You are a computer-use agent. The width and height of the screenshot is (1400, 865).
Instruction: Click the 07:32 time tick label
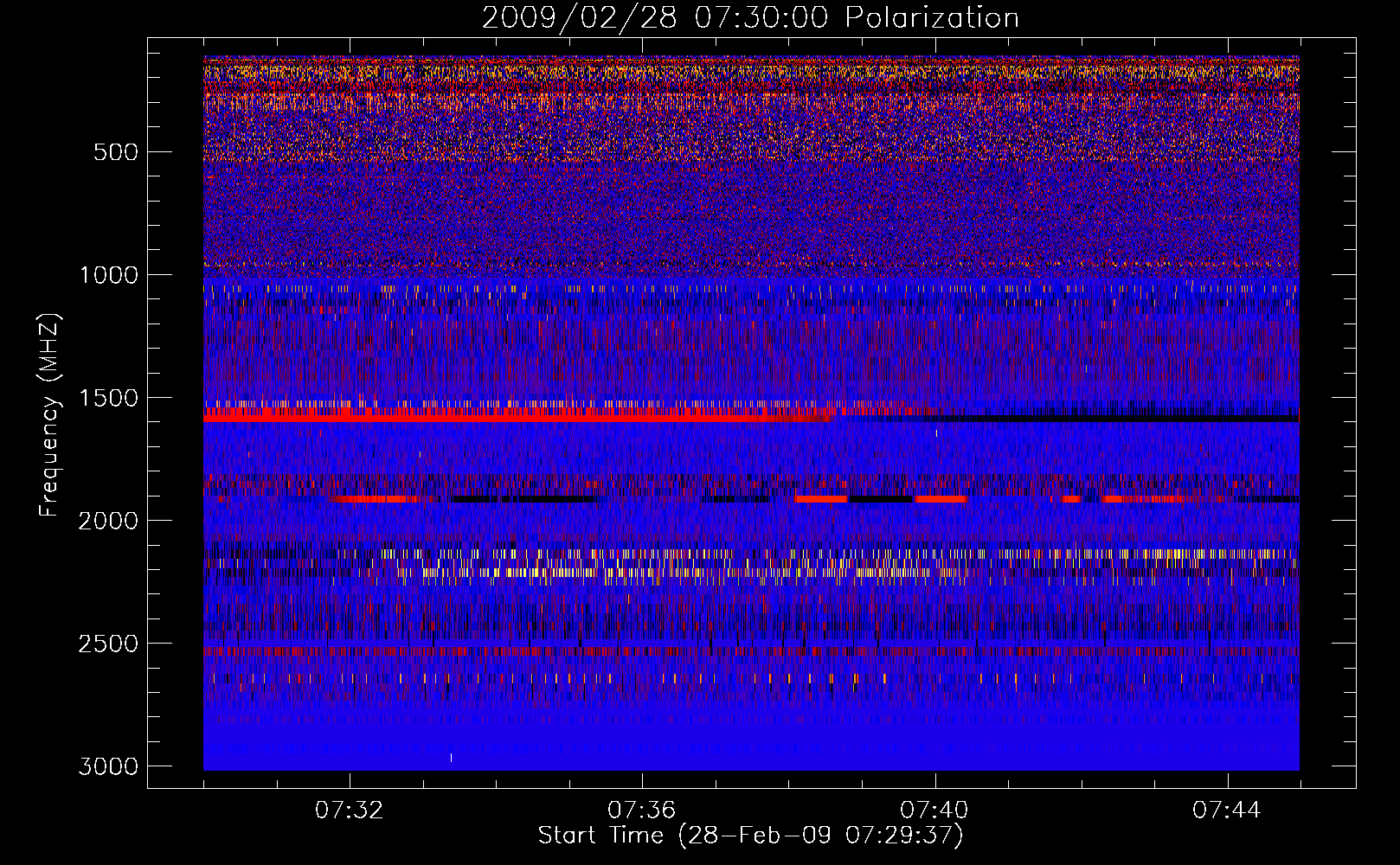pyautogui.click(x=350, y=811)
